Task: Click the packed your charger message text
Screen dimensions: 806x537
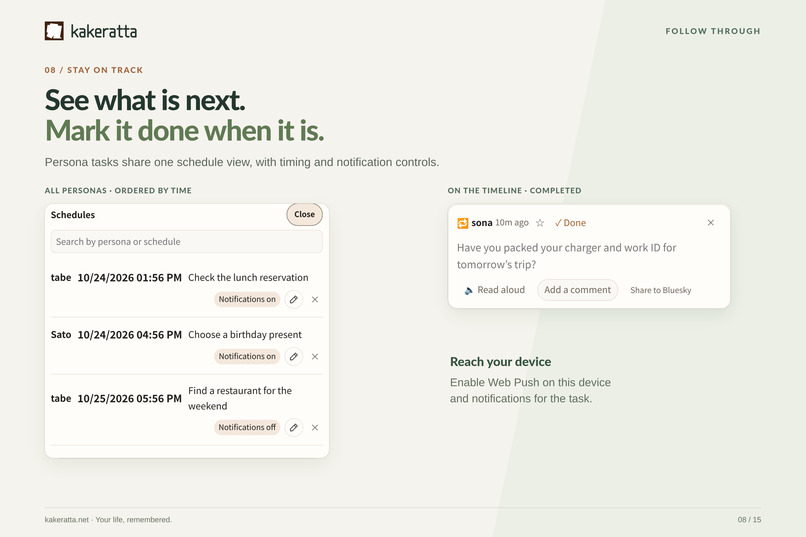Action: tap(566, 256)
